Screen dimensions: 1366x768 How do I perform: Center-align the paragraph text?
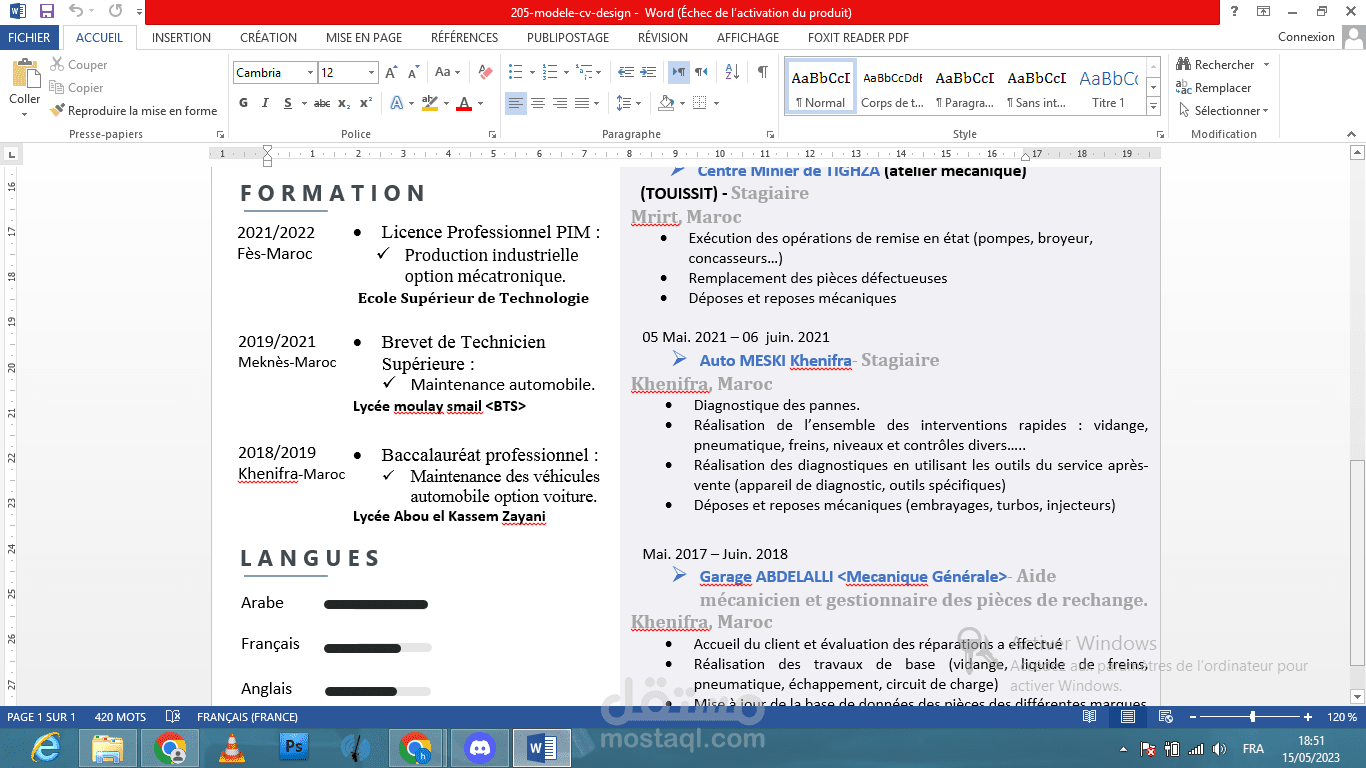(538, 103)
